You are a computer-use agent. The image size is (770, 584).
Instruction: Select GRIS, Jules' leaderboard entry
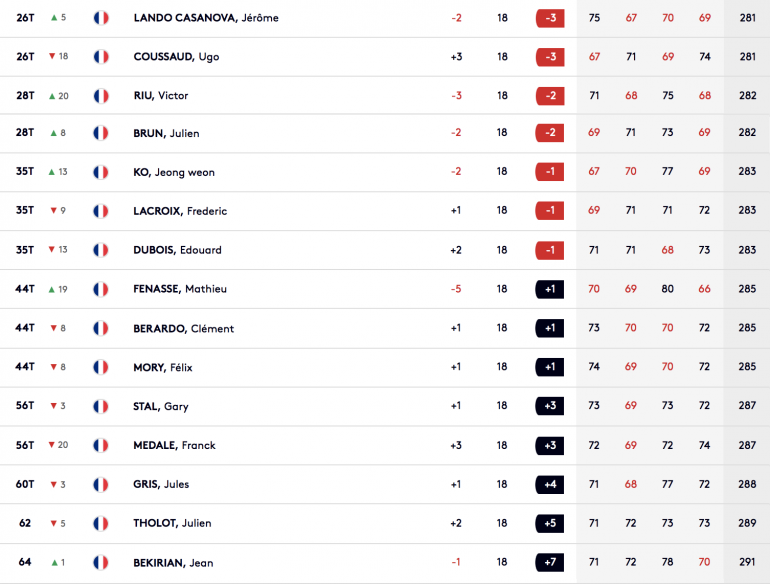pyautogui.click(x=161, y=484)
